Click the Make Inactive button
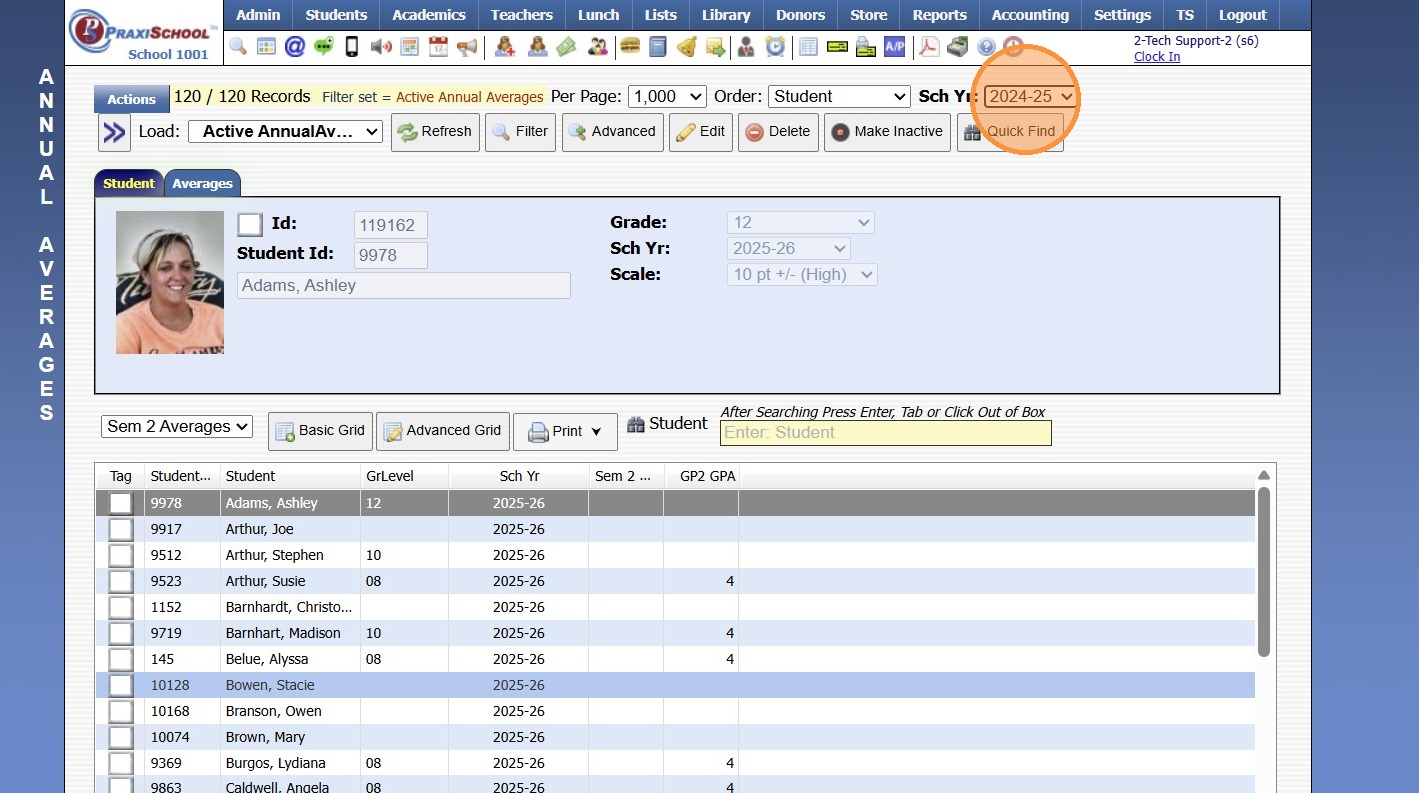 click(x=887, y=132)
